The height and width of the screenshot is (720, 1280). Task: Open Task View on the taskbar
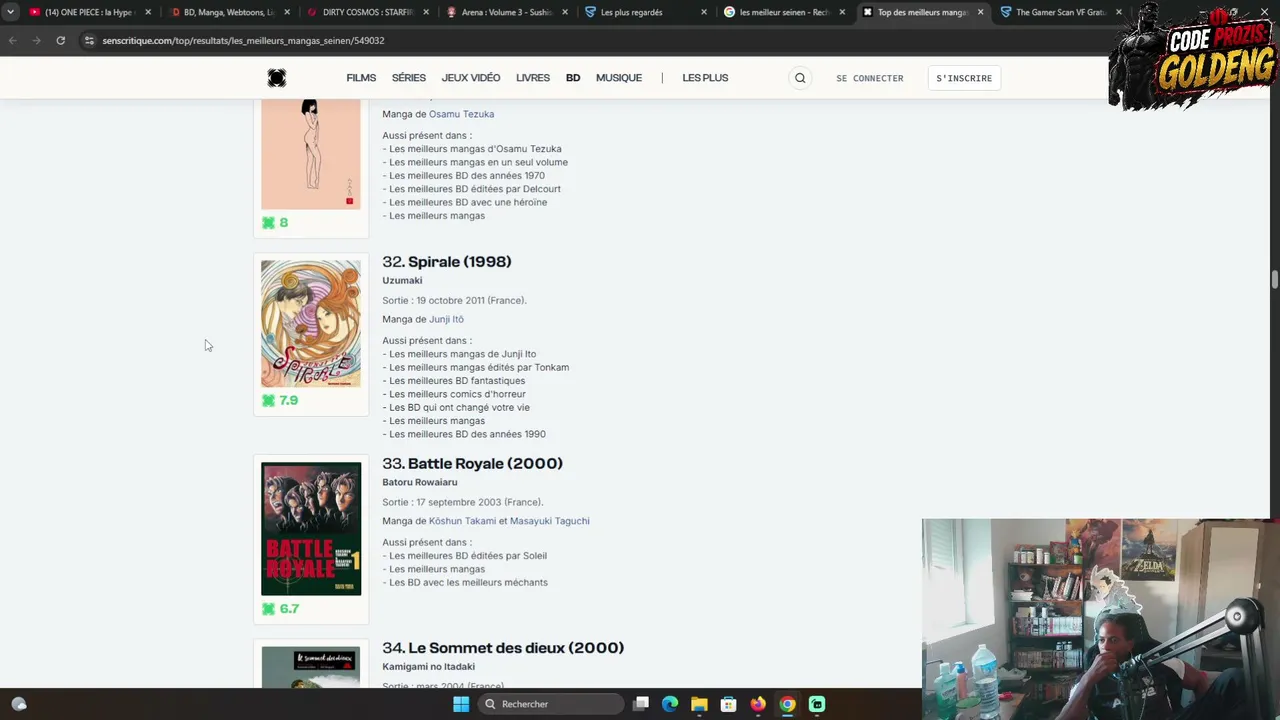(x=641, y=704)
